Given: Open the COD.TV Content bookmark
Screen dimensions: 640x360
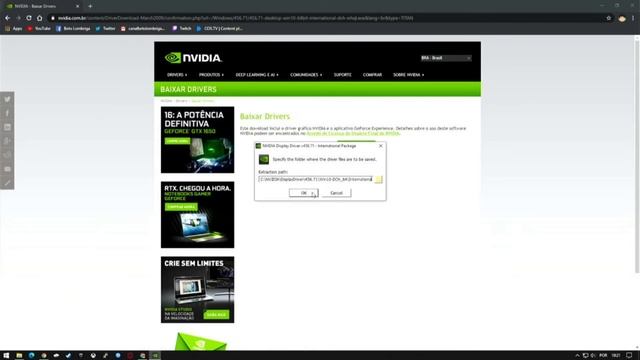Looking at the screenshot, I should click(219, 29).
